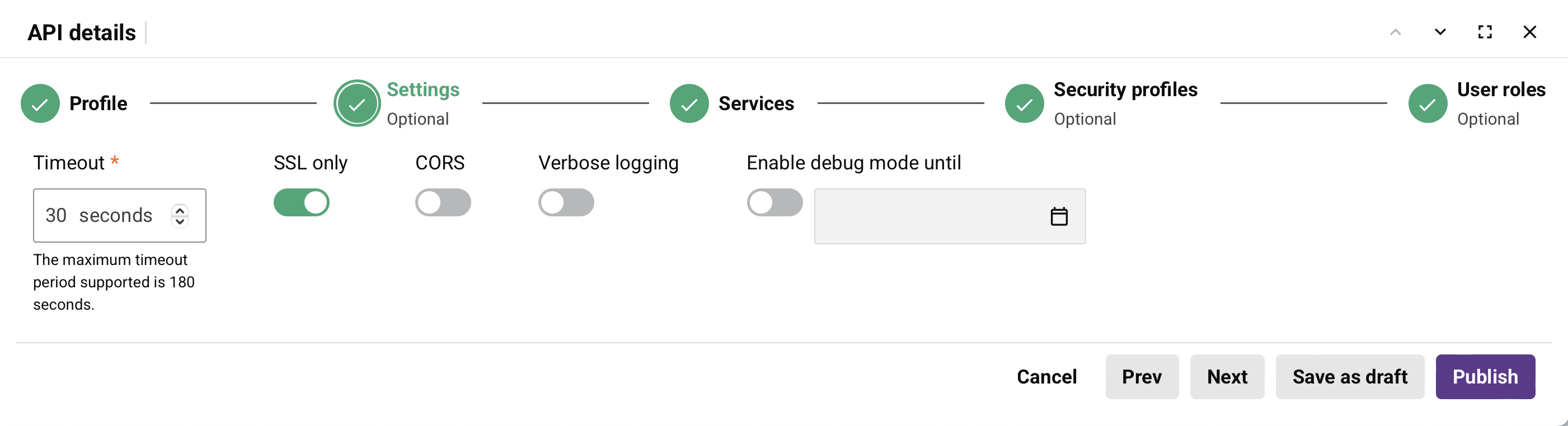Turn on Verbose logging
This screenshot has height=426, width=1568.
566,202
